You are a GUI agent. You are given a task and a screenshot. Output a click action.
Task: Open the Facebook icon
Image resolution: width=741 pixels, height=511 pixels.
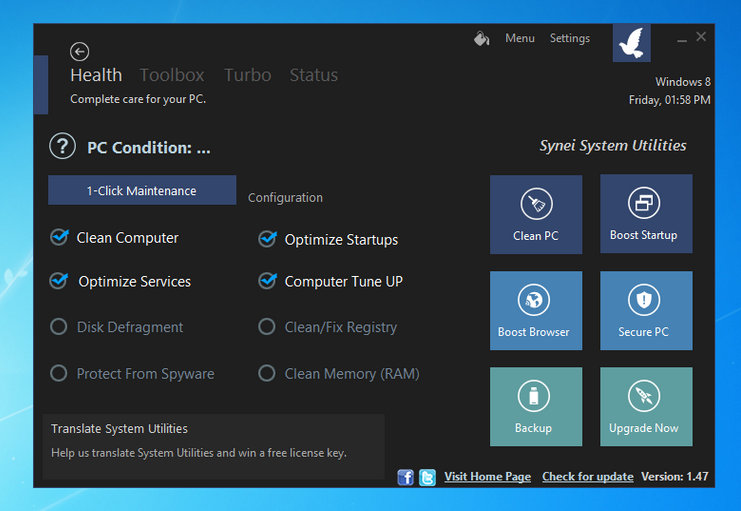point(405,477)
